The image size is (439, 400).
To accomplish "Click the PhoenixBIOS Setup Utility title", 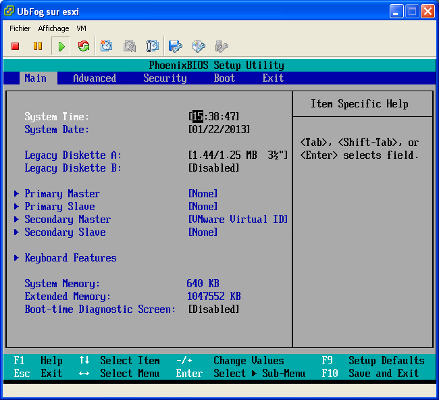I will 217,65.
